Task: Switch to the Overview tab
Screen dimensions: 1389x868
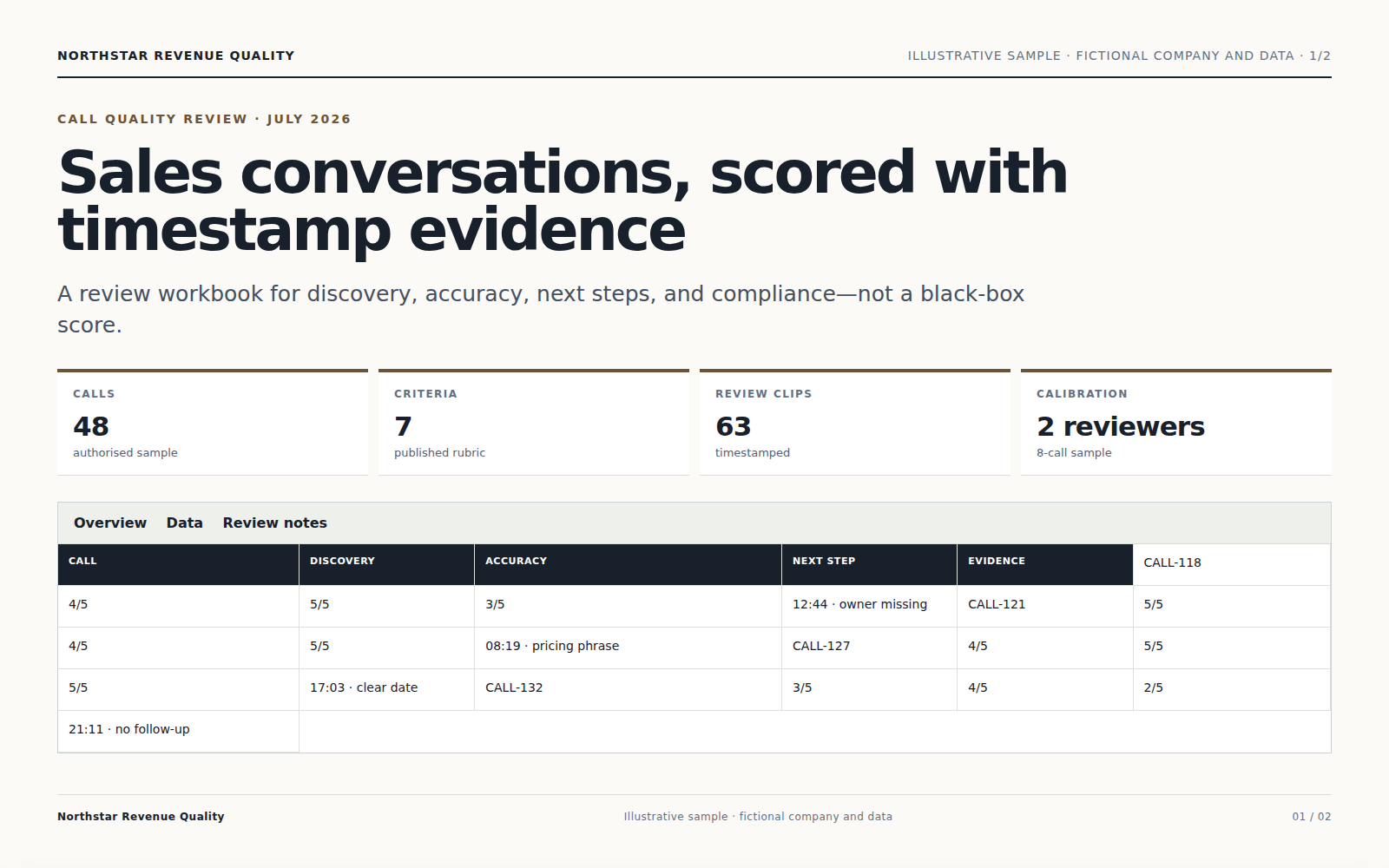Action: [110, 523]
